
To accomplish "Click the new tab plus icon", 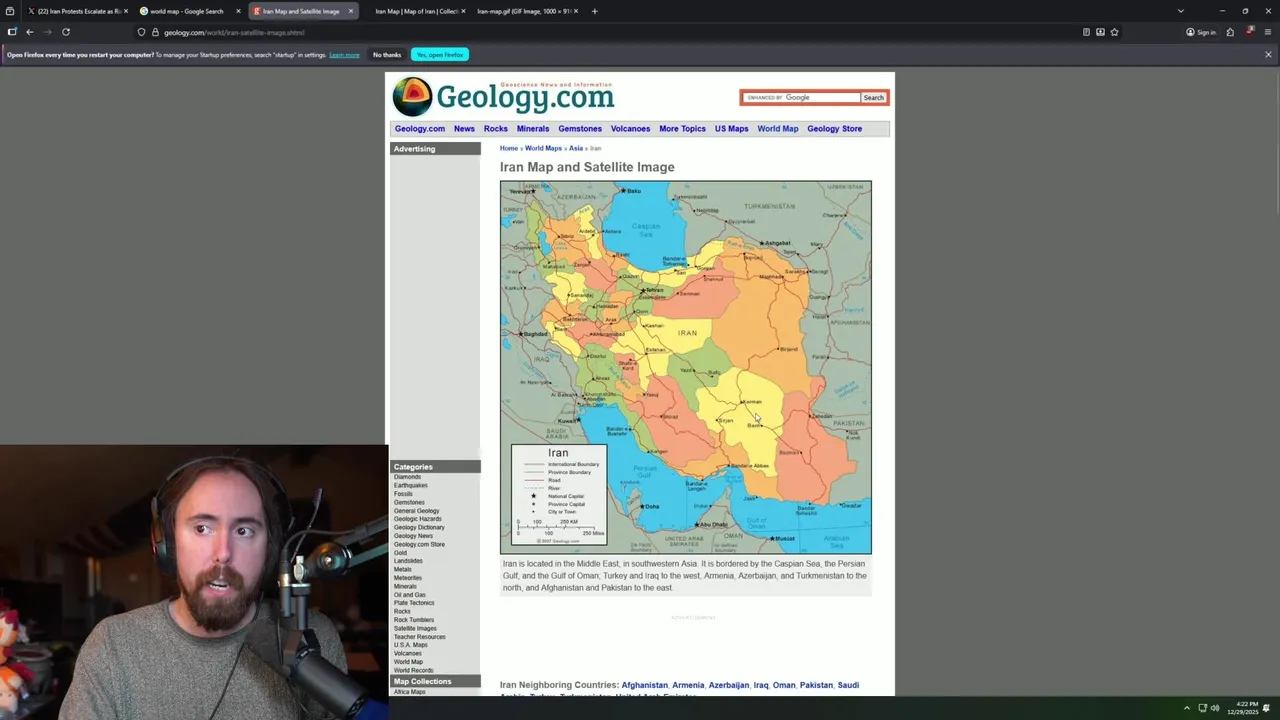I will point(594,11).
